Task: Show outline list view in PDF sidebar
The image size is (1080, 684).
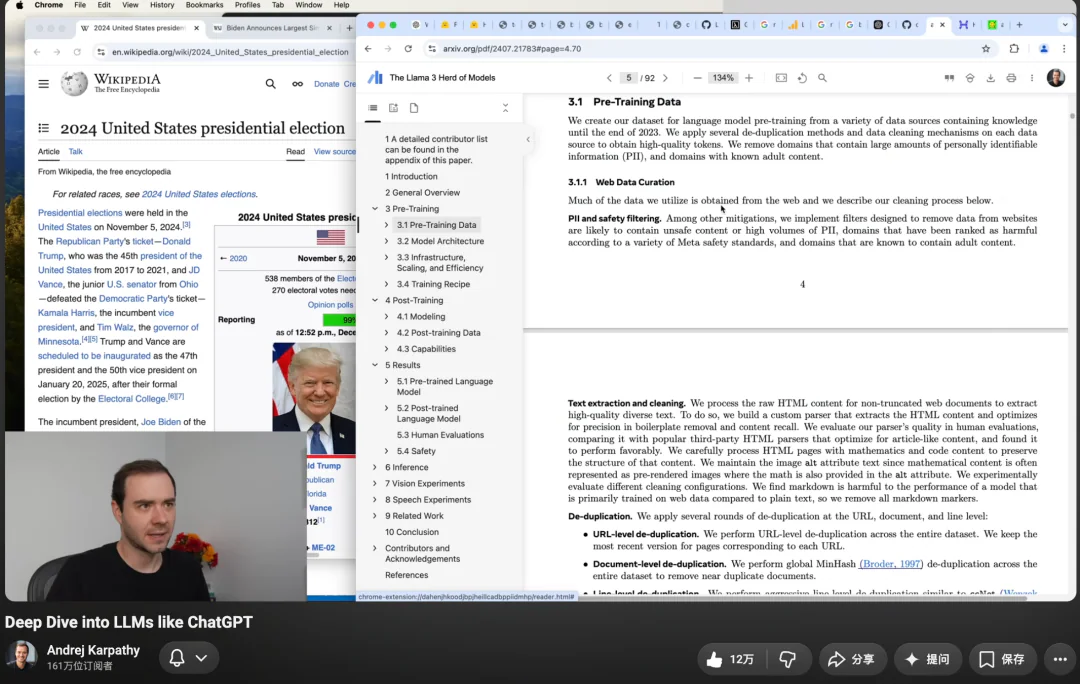Action: (x=373, y=108)
